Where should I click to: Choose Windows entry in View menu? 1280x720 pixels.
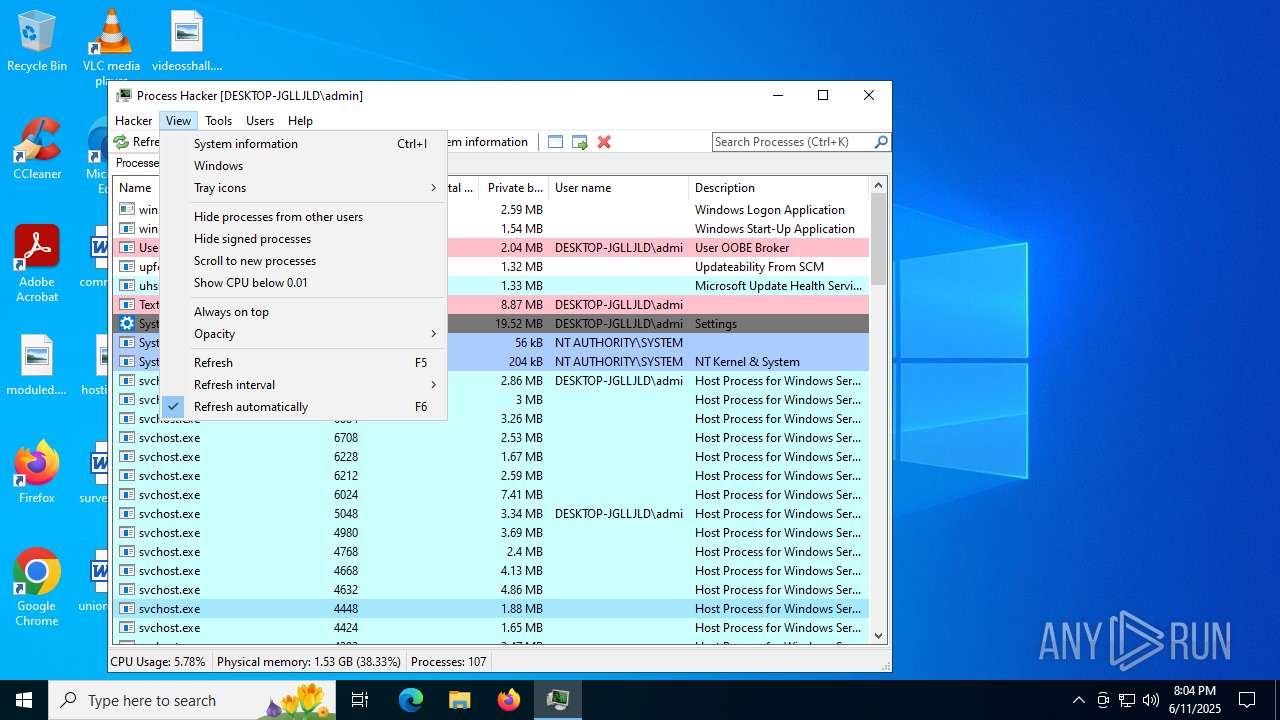(x=303, y=166)
